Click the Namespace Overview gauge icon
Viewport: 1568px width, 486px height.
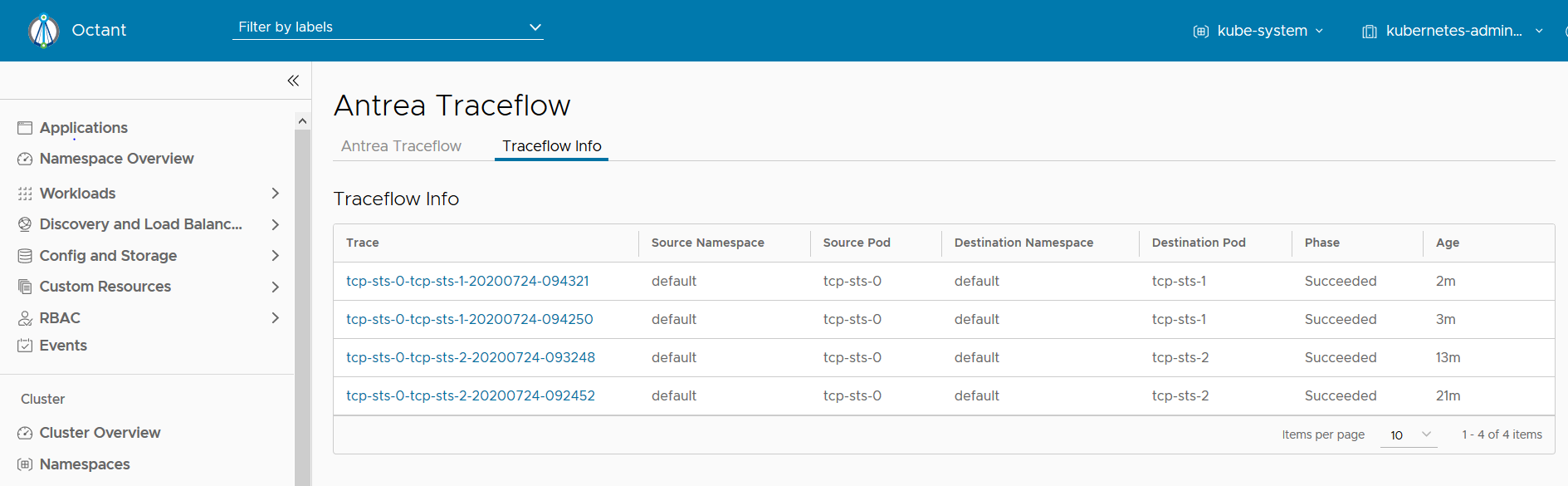[x=25, y=159]
